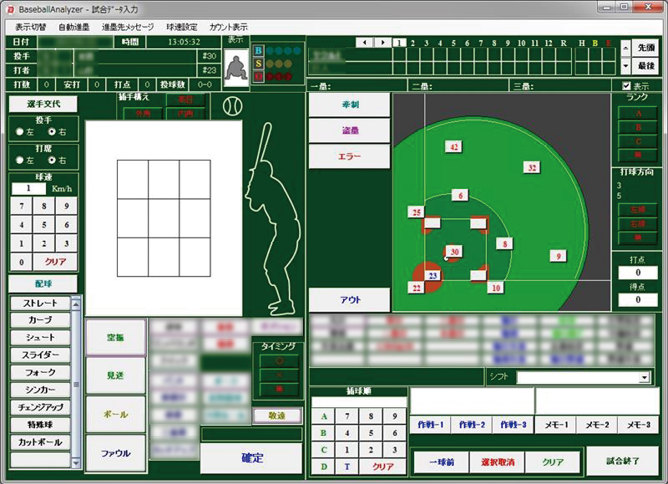
Task: Open the 球速設定 menu
Action: (x=181, y=27)
